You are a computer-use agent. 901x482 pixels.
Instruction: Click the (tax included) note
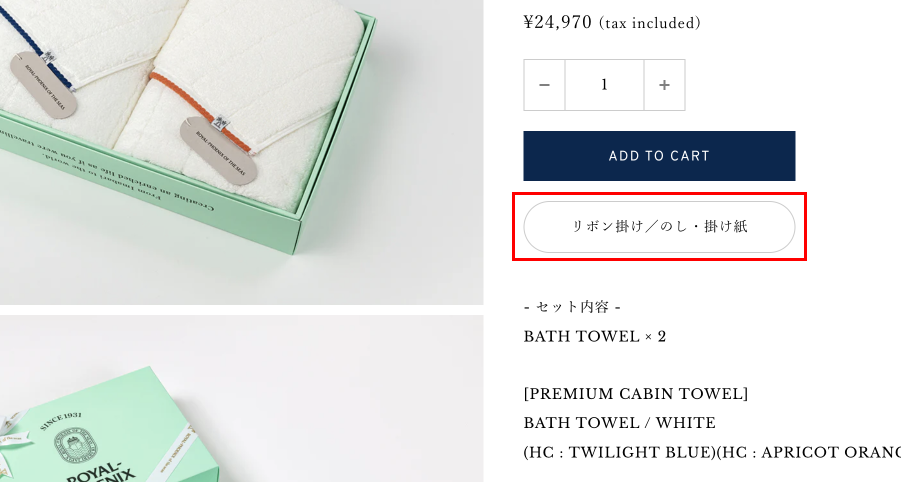pyautogui.click(x=650, y=23)
